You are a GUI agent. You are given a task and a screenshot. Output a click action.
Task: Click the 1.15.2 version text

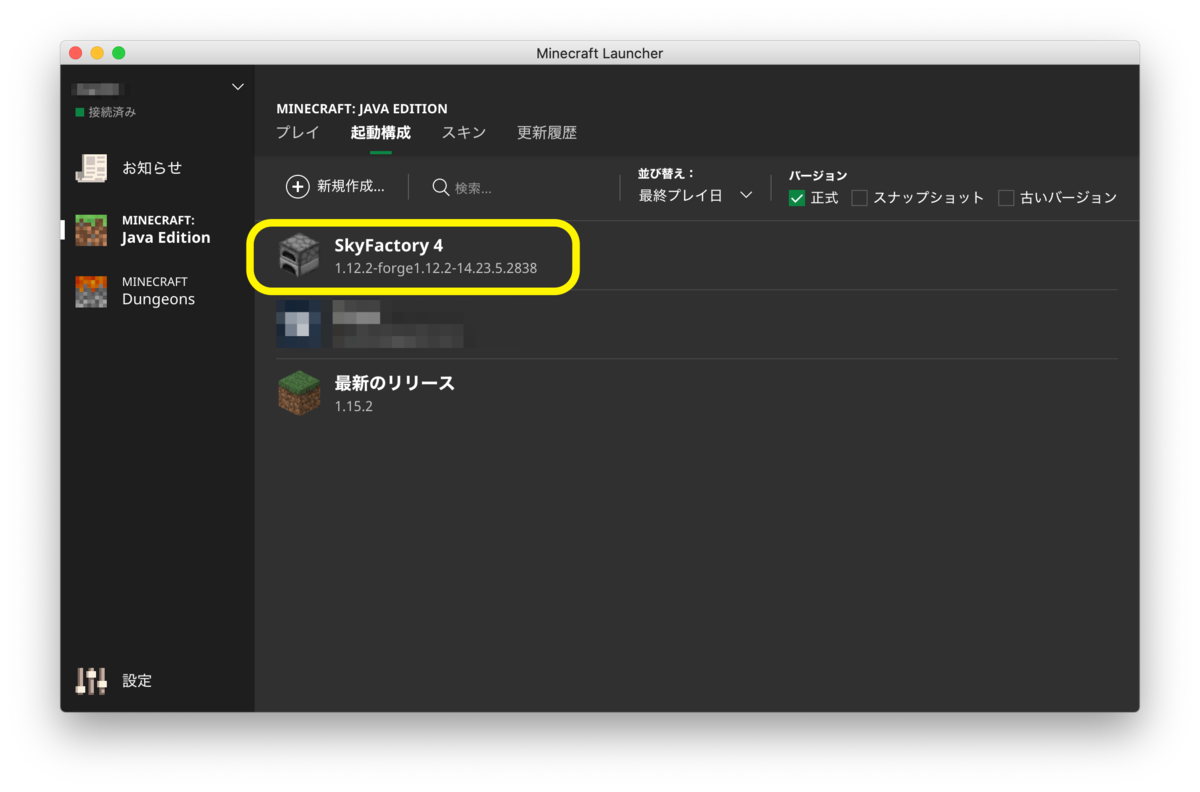click(x=354, y=407)
